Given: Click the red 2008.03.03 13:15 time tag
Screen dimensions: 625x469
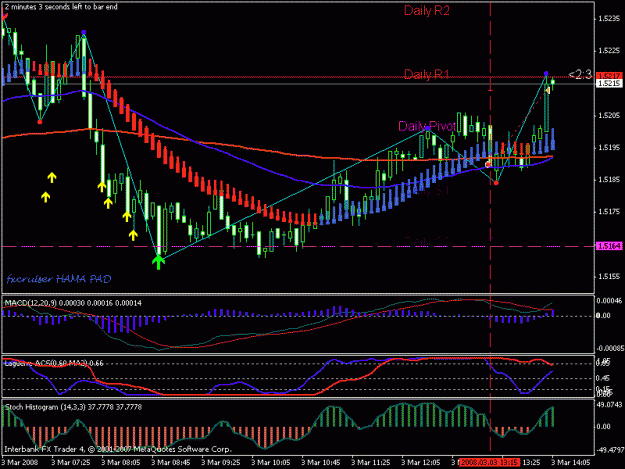Looking at the screenshot, I should [489, 463].
